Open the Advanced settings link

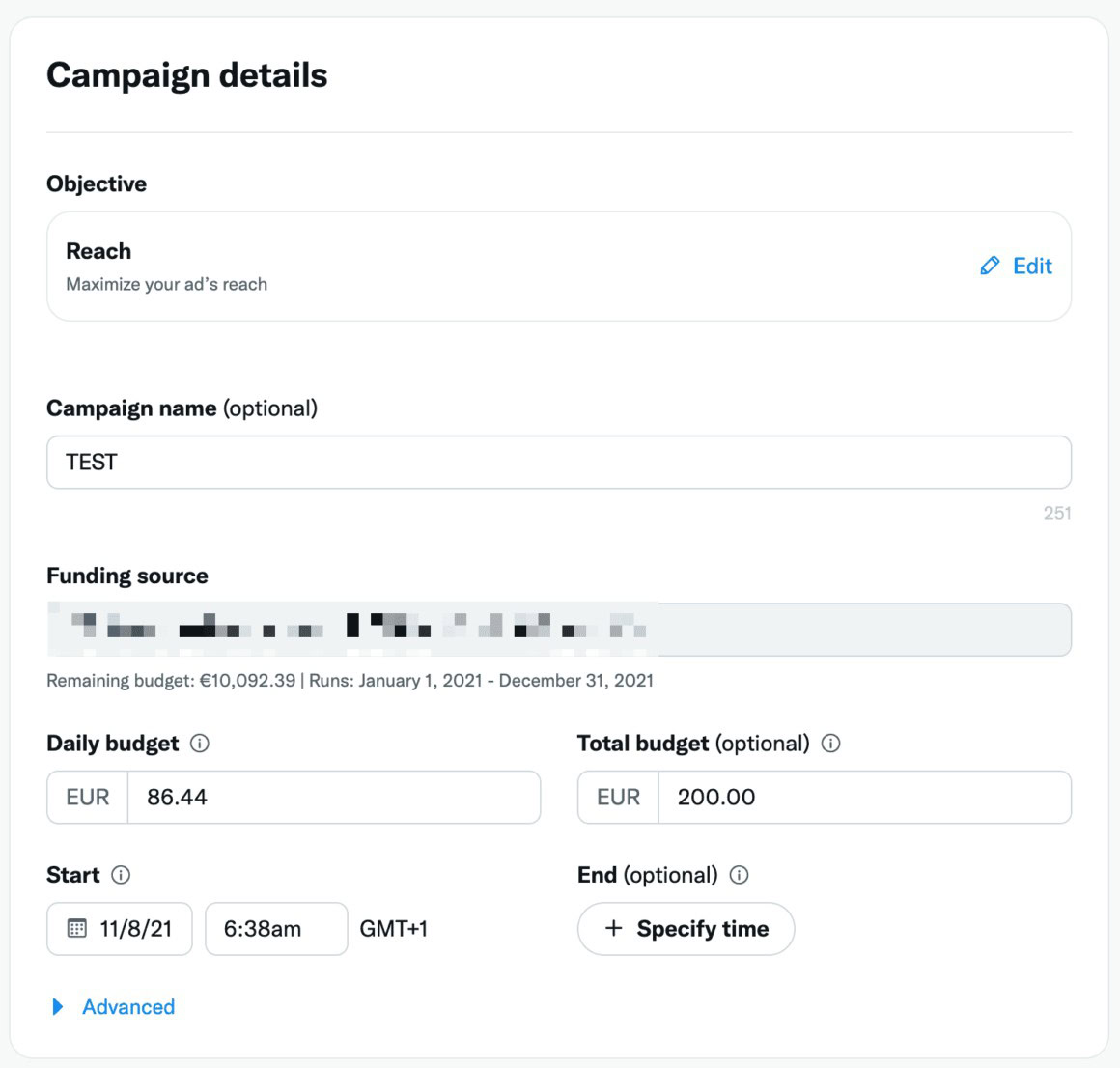(x=128, y=1007)
